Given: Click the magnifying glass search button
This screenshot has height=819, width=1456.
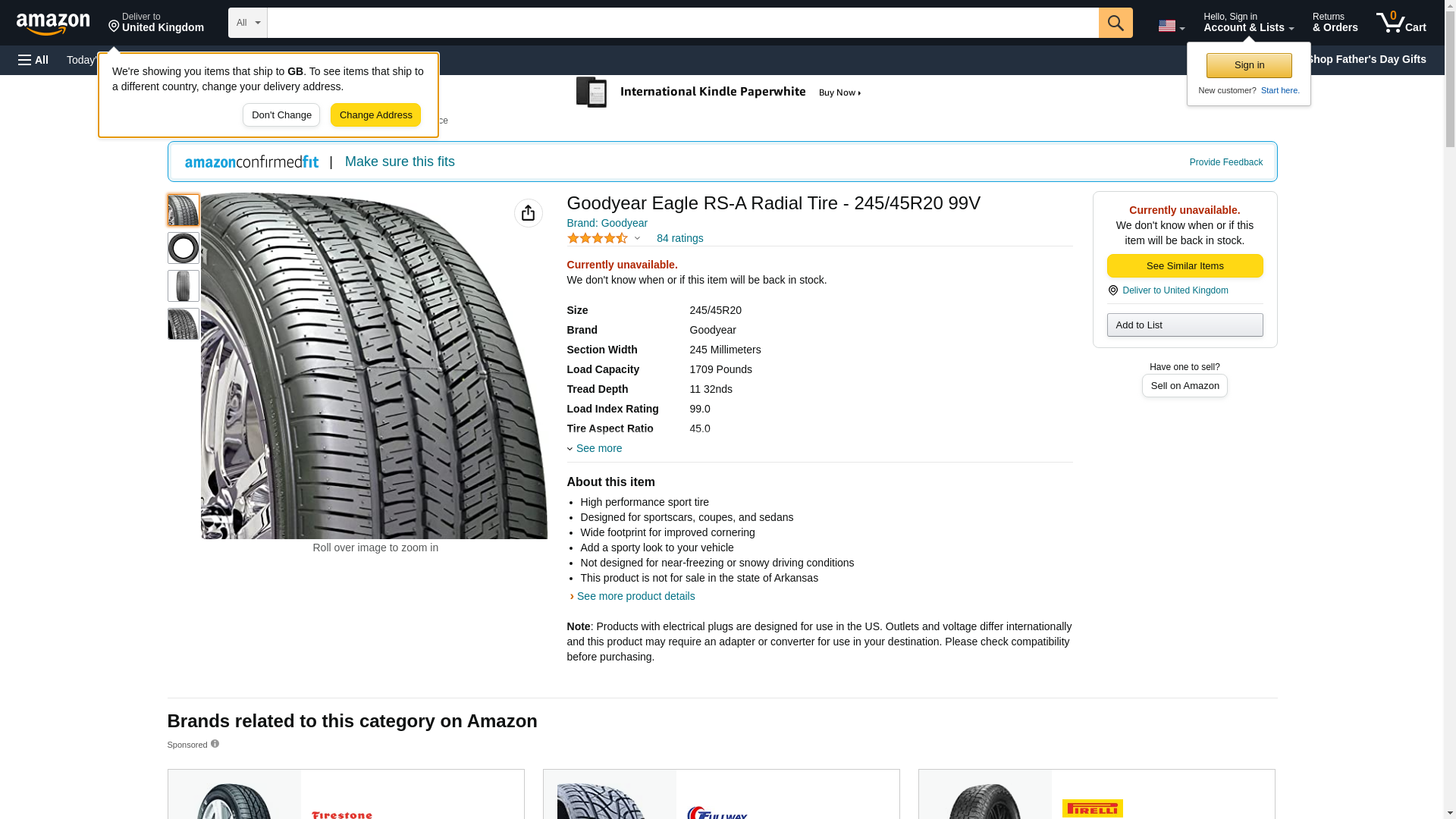Looking at the screenshot, I should 1115,23.
